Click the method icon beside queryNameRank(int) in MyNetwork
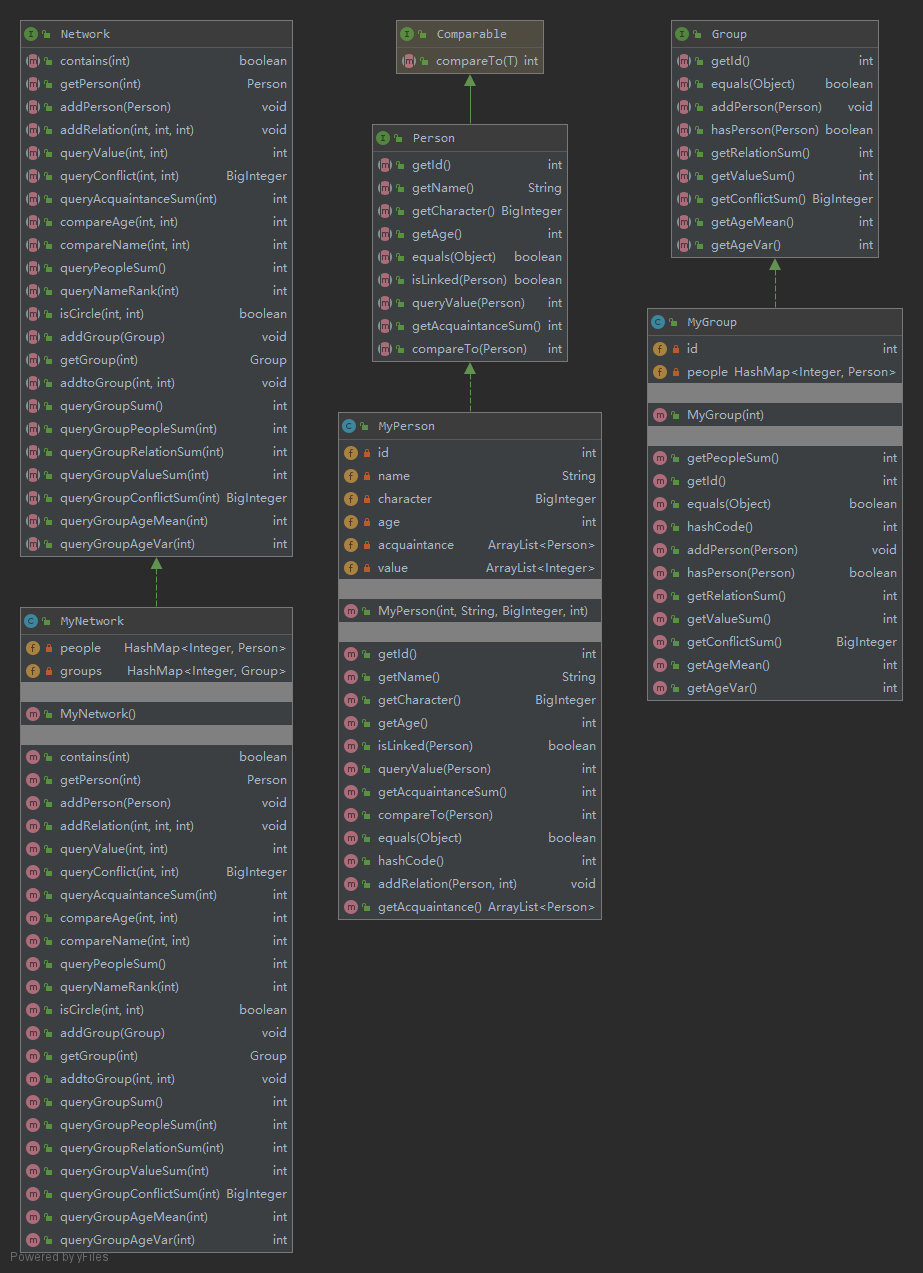This screenshot has width=923, height=1273. point(32,987)
